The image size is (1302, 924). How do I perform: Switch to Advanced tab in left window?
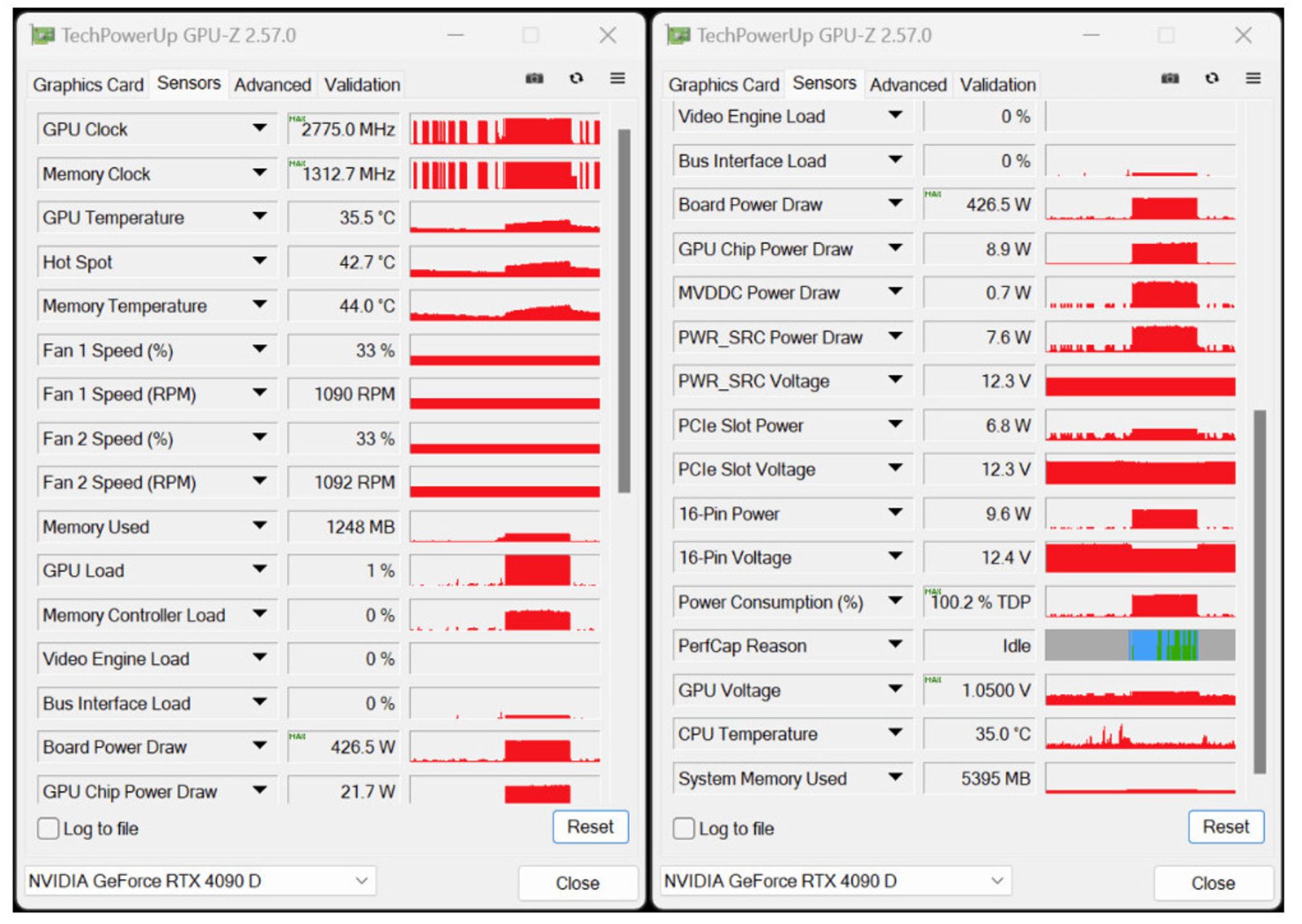click(273, 85)
